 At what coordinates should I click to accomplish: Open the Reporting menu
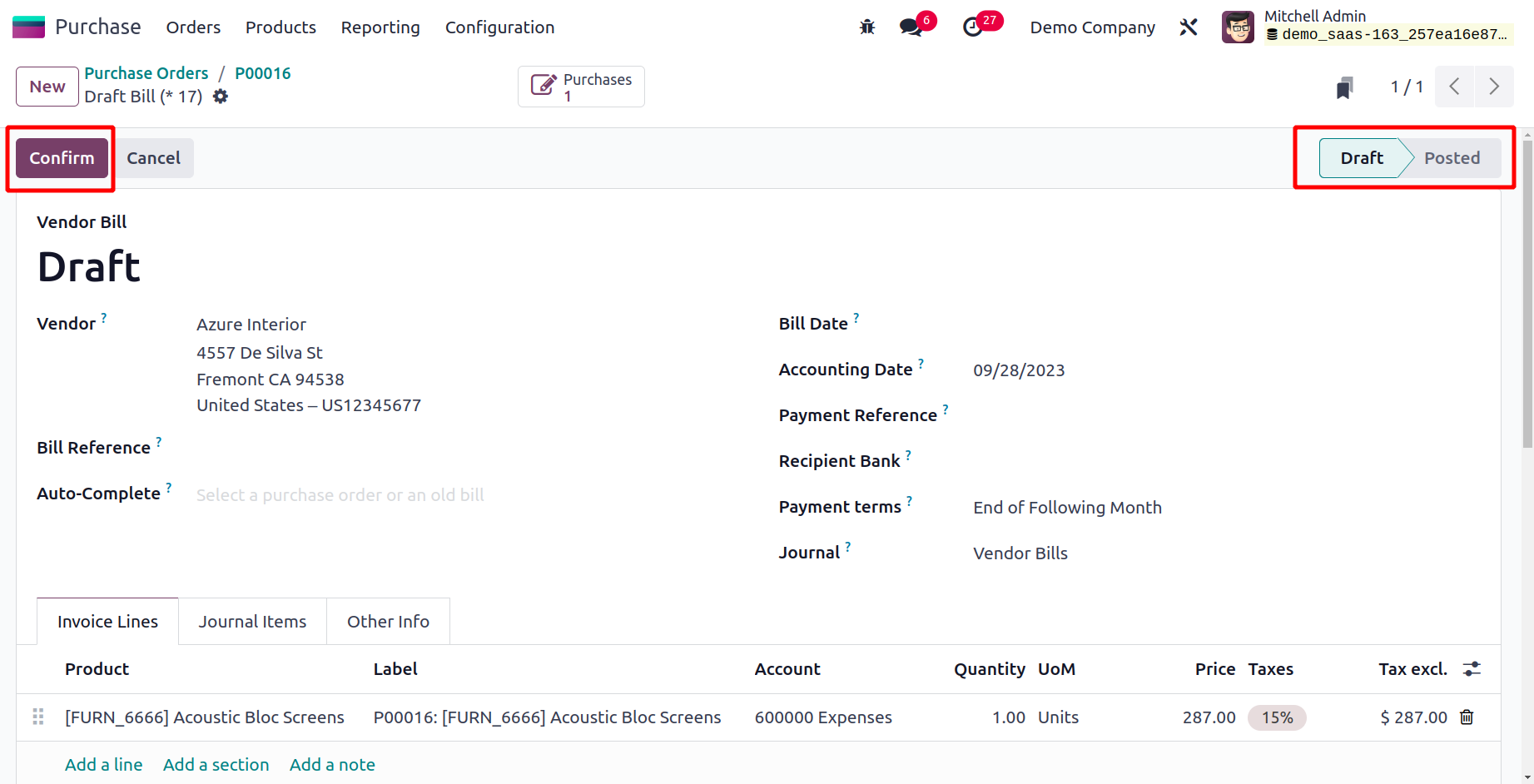point(380,27)
